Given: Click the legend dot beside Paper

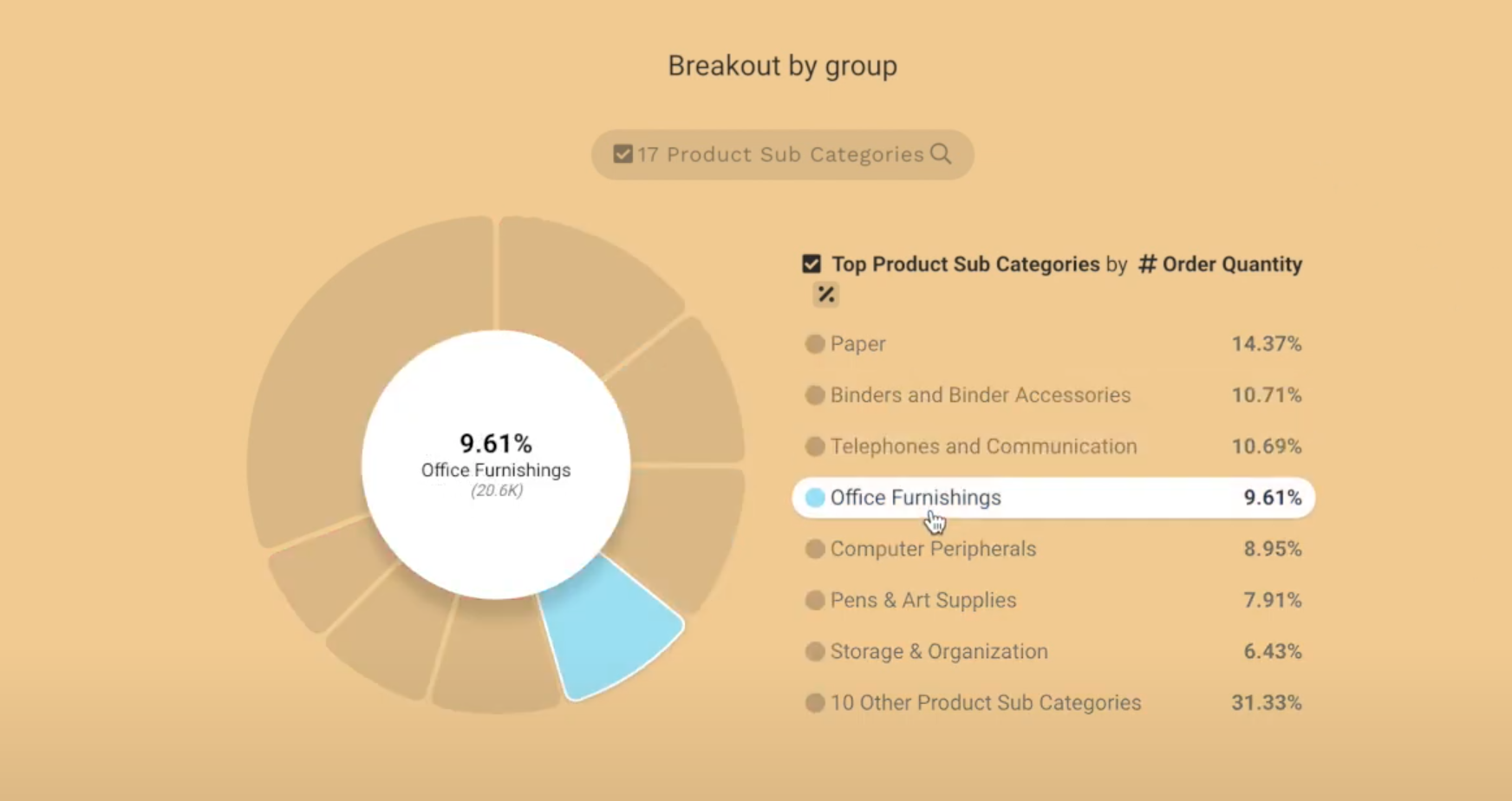Looking at the screenshot, I should point(814,343).
